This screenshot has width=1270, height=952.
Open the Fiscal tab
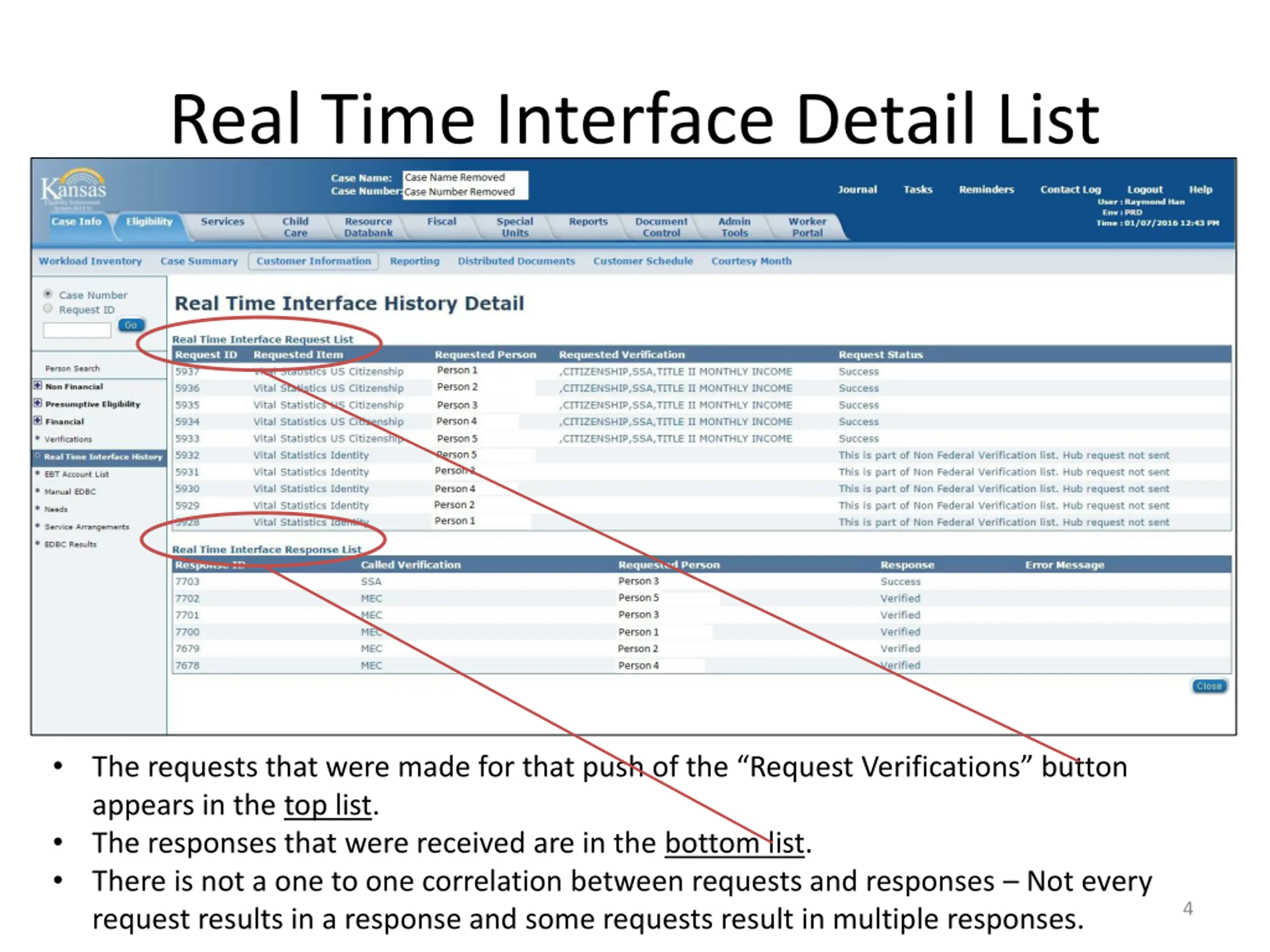[442, 222]
